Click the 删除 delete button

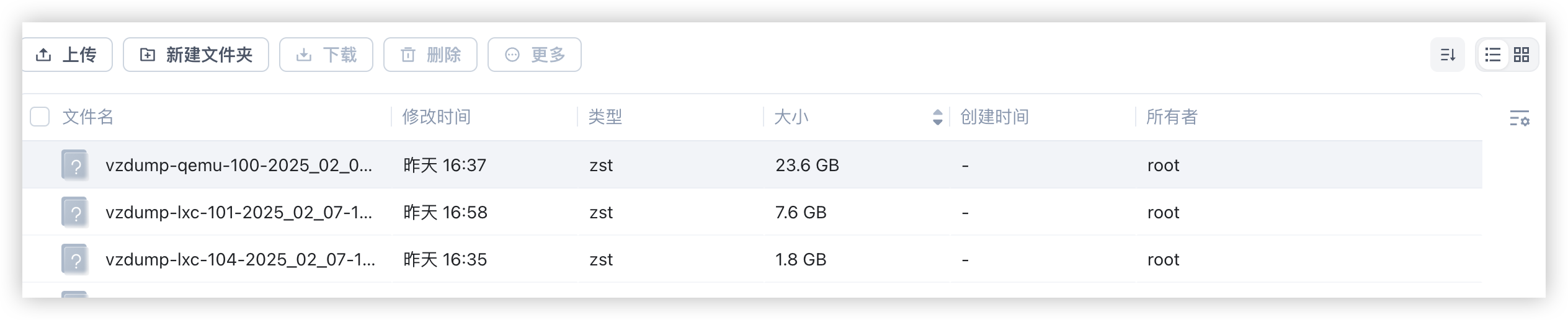tap(430, 55)
